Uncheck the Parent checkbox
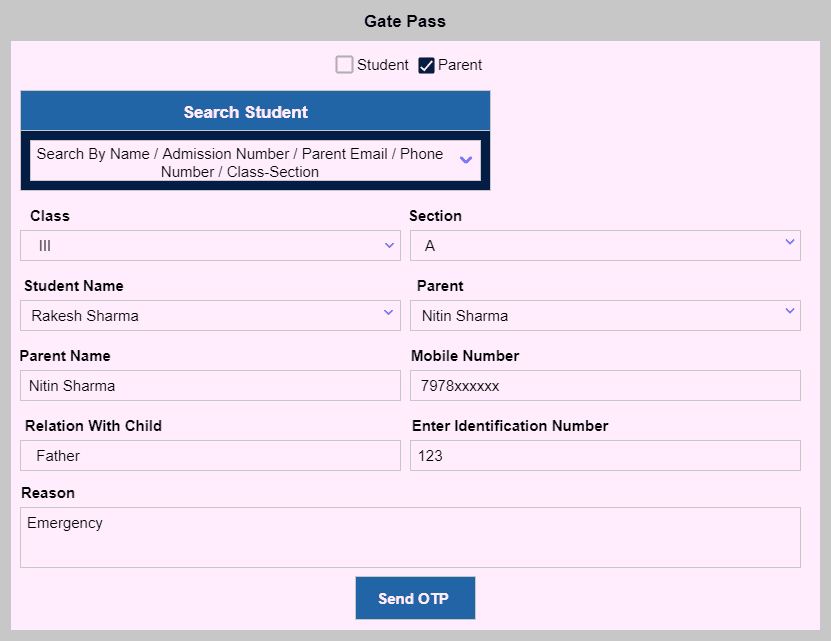The height and width of the screenshot is (641, 831). [x=426, y=65]
